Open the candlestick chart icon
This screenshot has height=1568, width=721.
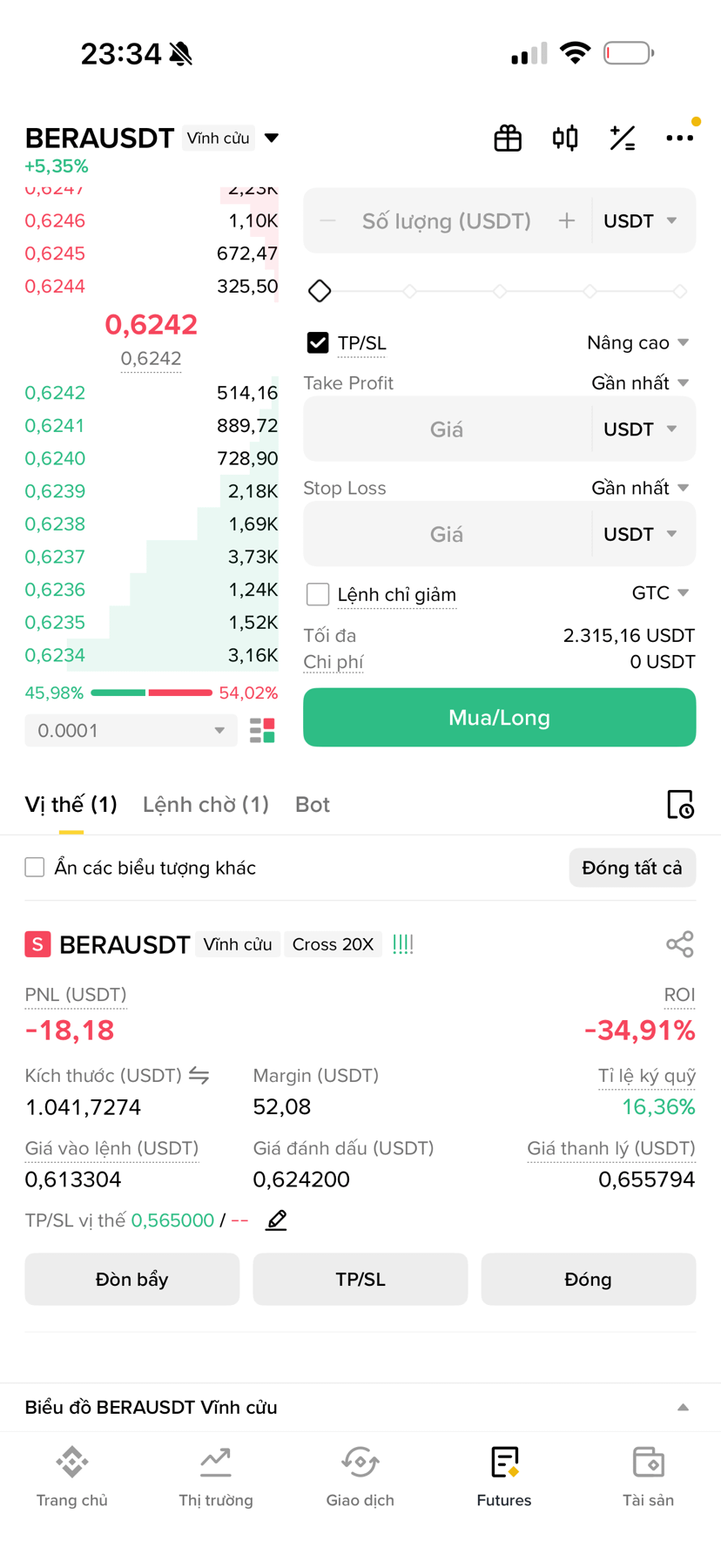[x=565, y=138]
